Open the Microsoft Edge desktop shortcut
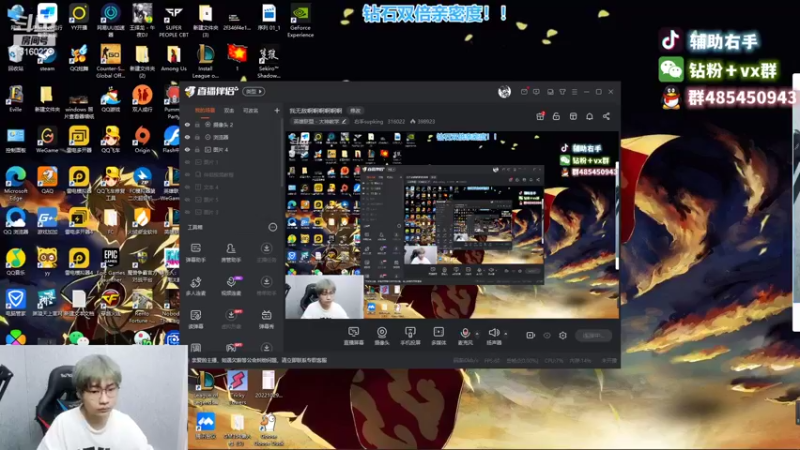800x450 pixels. [15, 183]
